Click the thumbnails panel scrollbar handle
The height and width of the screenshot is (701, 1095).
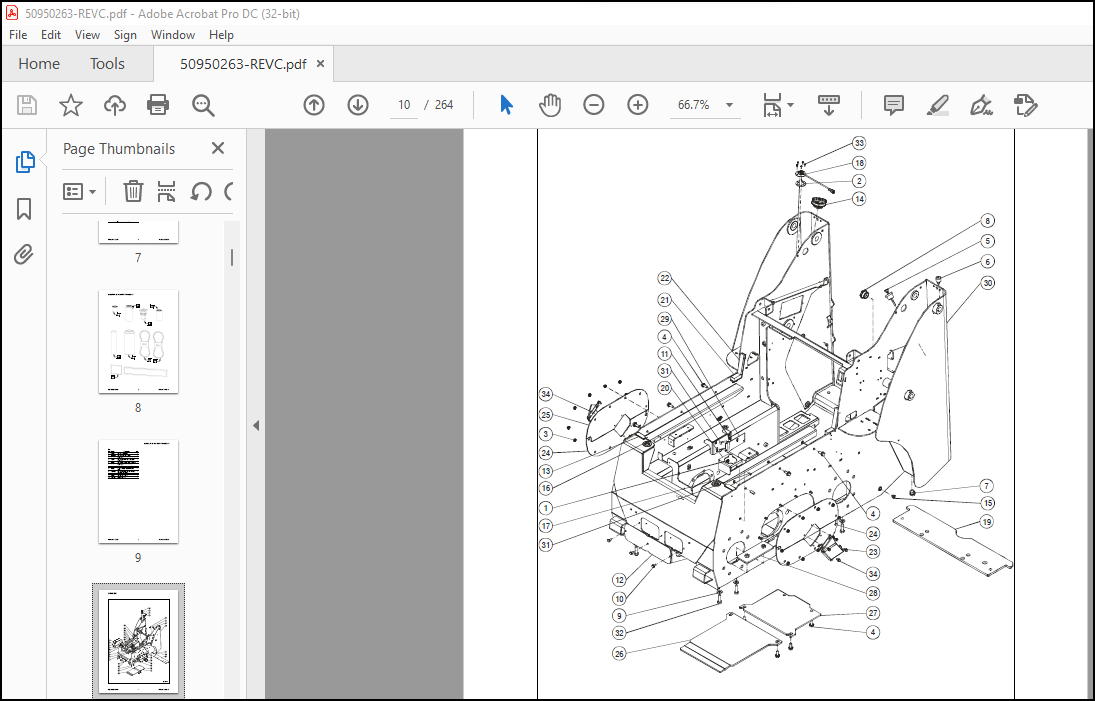coord(232,258)
